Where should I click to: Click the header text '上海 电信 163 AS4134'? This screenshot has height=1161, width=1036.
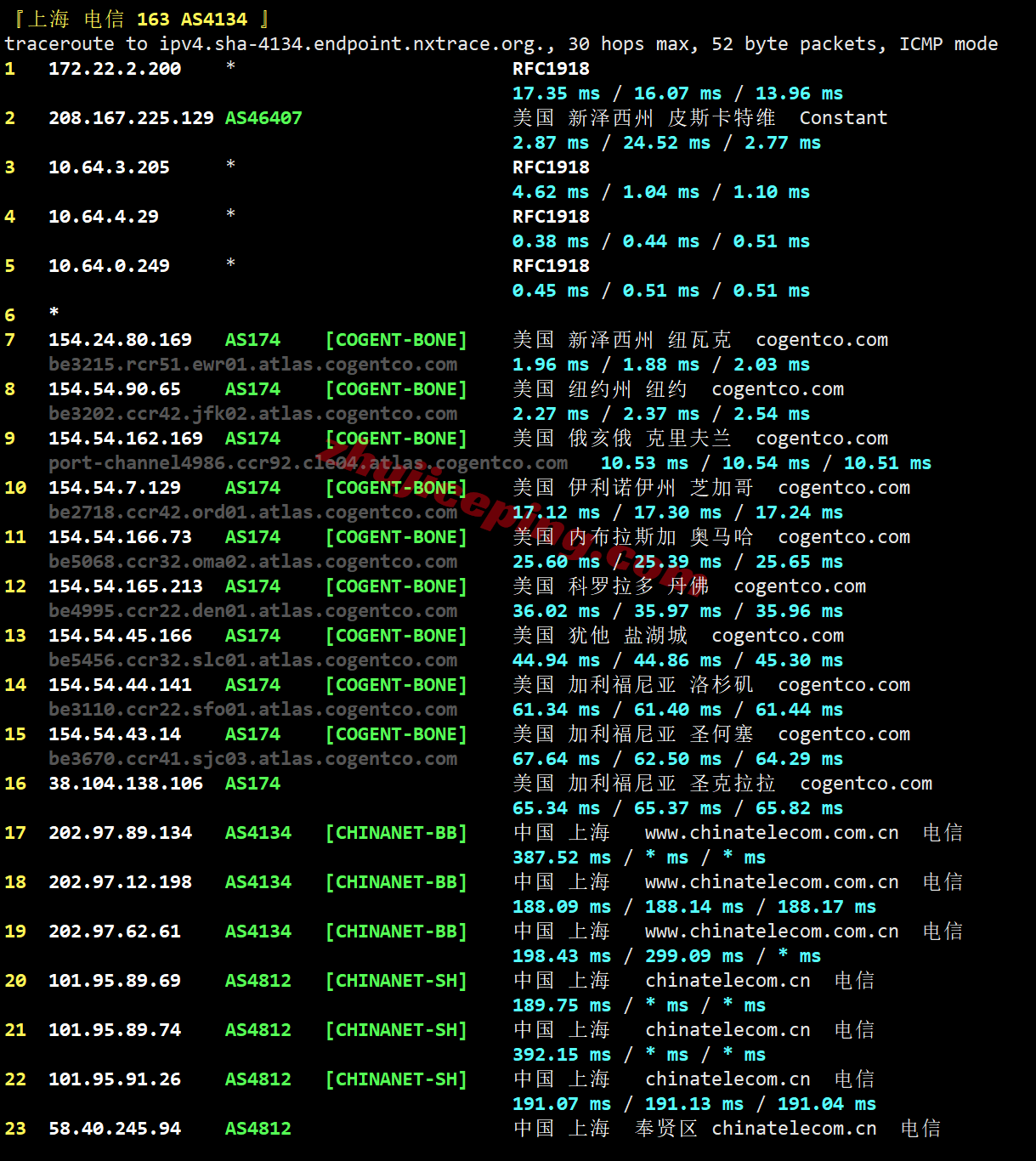point(139,19)
